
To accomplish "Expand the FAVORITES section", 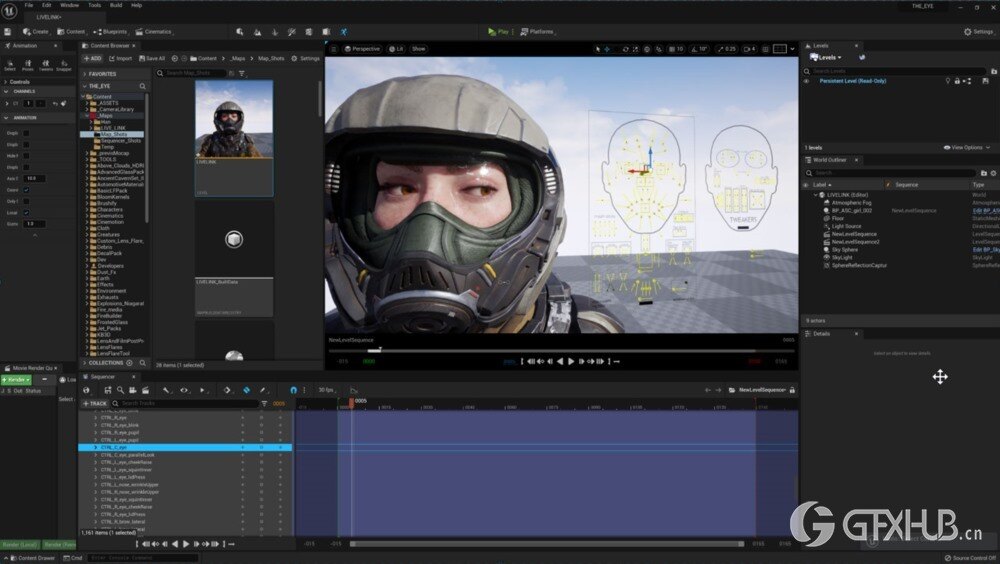I will (85, 74).
